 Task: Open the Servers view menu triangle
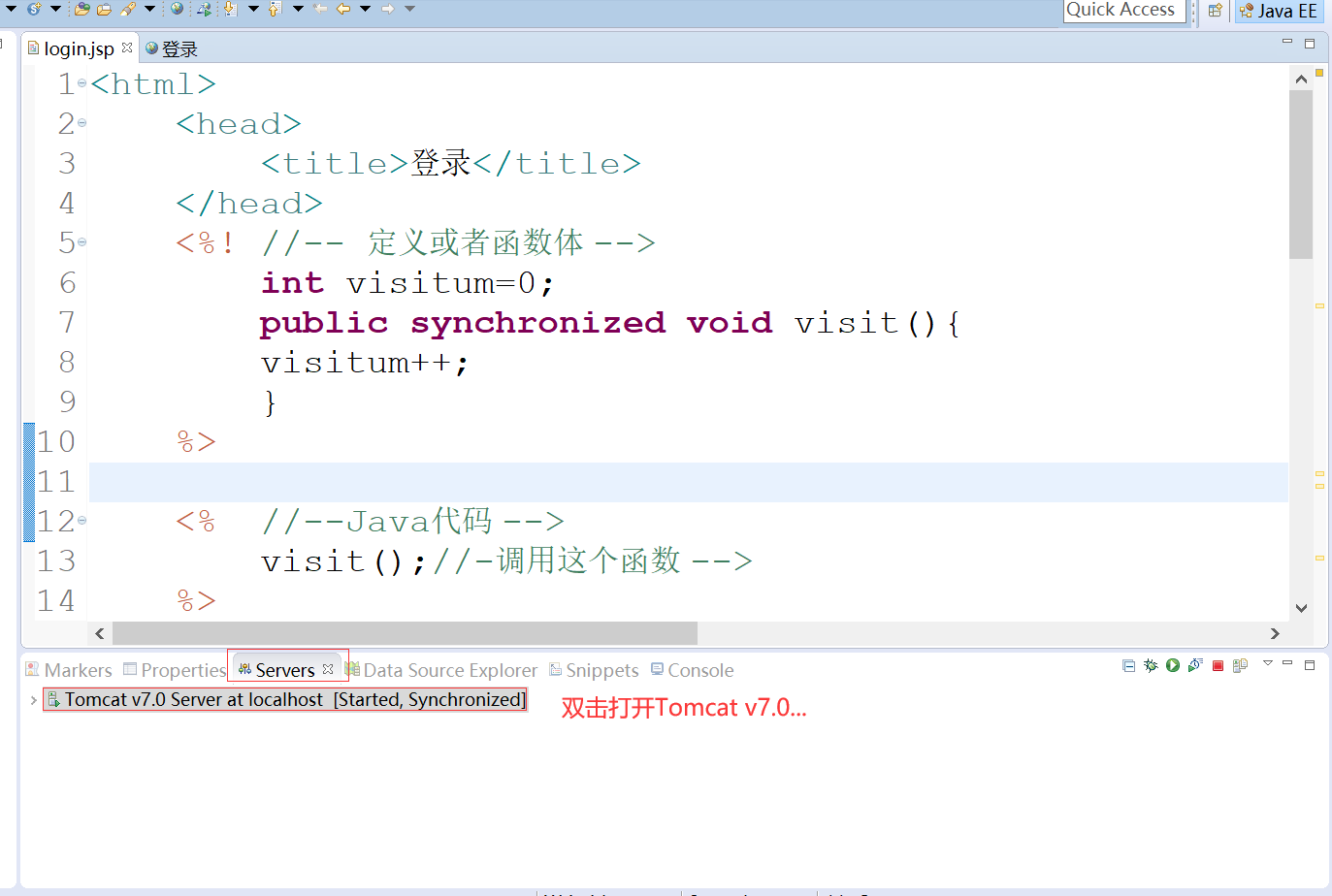coord(1267,663)
